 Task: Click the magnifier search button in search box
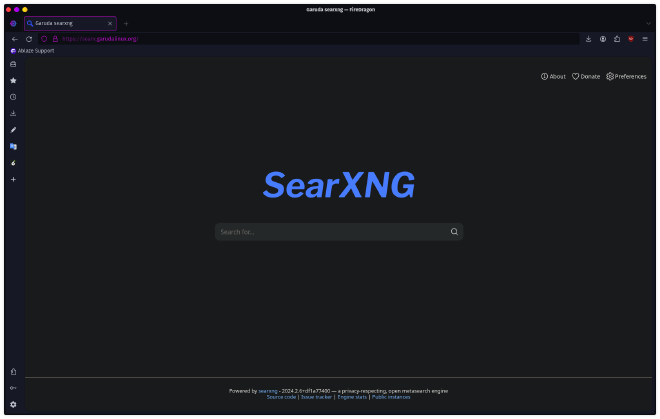point(454,232)
